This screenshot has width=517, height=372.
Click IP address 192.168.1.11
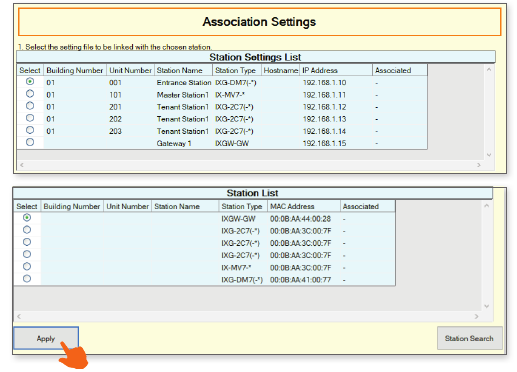click(324, 95)
